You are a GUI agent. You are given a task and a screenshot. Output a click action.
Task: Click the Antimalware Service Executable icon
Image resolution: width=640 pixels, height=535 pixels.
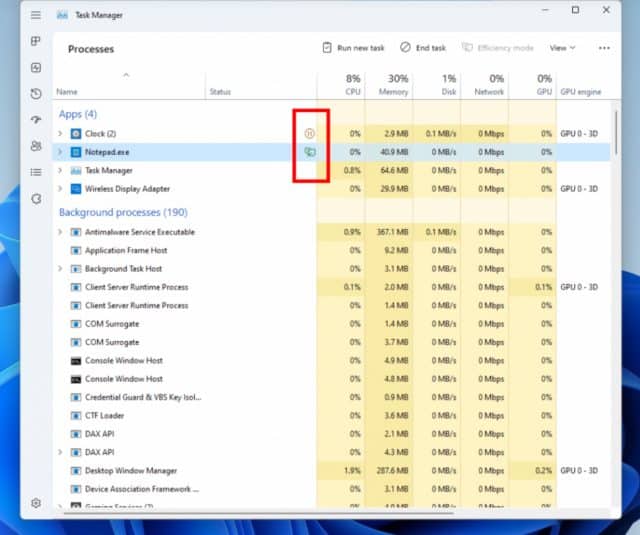point(76,232)
